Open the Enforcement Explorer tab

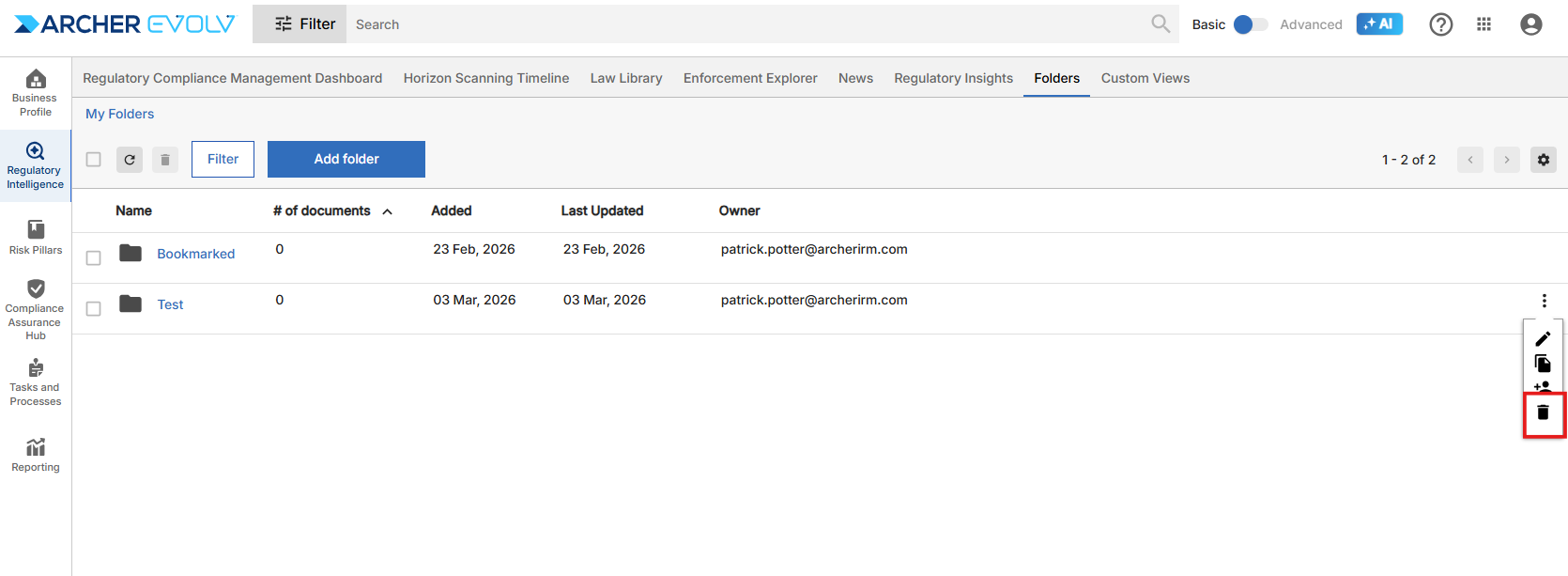(x=750, y=78)
